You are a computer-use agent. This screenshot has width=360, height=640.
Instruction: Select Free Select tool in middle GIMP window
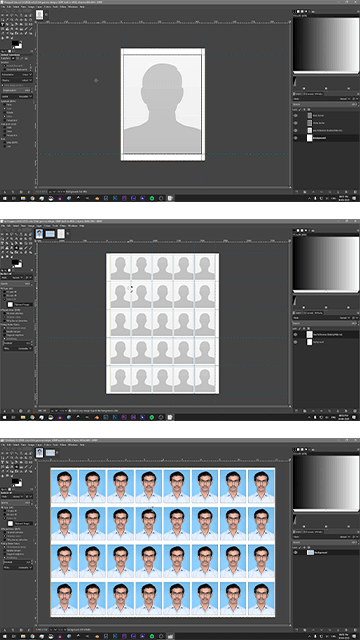tap(11, 234)
